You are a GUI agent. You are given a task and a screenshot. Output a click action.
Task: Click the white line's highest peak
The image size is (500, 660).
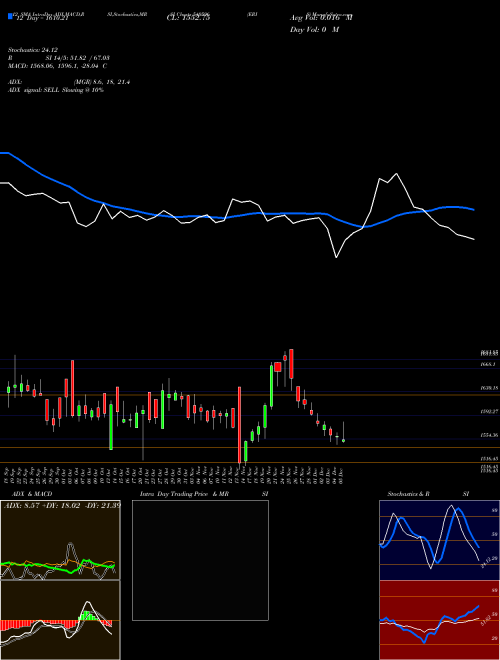click(x=396, y=173)
